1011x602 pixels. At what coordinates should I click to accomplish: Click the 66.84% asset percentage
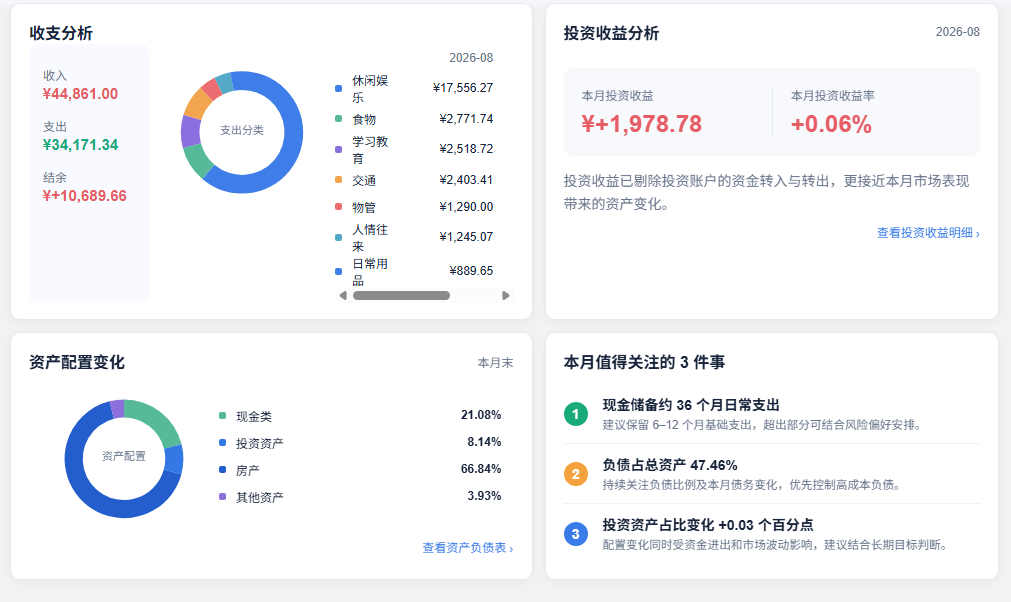[x=481, y=469]
